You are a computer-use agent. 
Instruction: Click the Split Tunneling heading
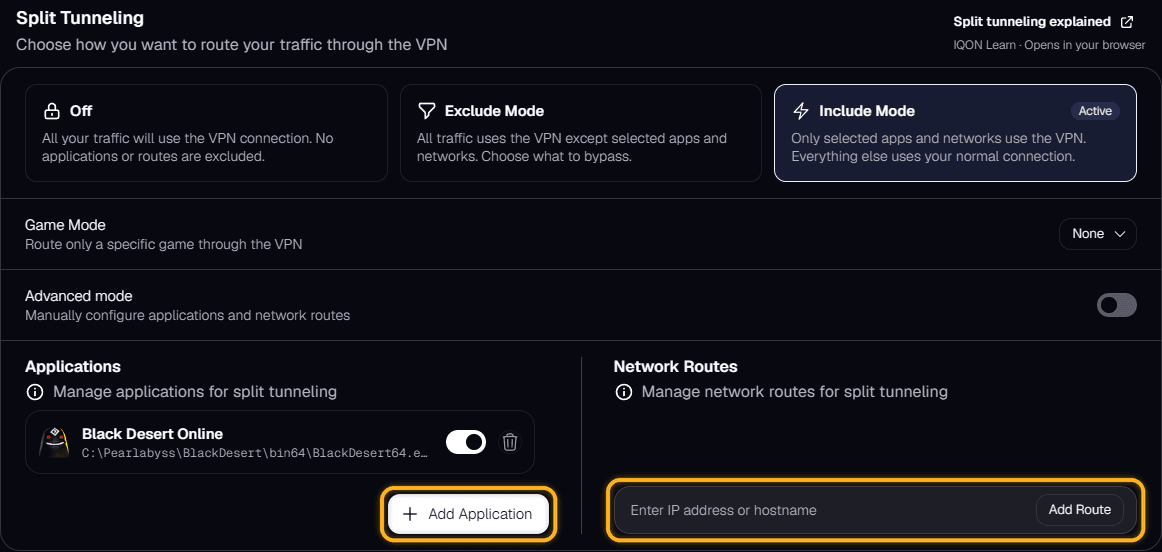pos(80,18)
